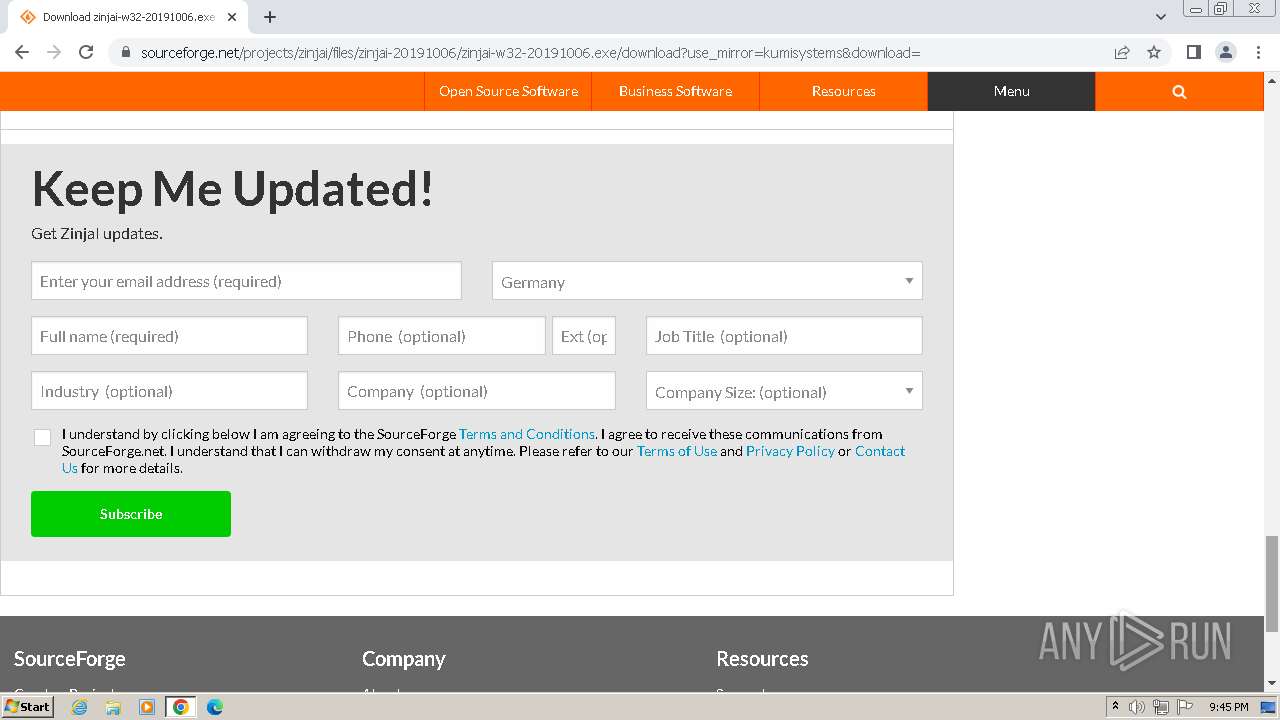Click the page vertical scrollbar thumb
1280x720 pixels.
[x=1272, y=584]
